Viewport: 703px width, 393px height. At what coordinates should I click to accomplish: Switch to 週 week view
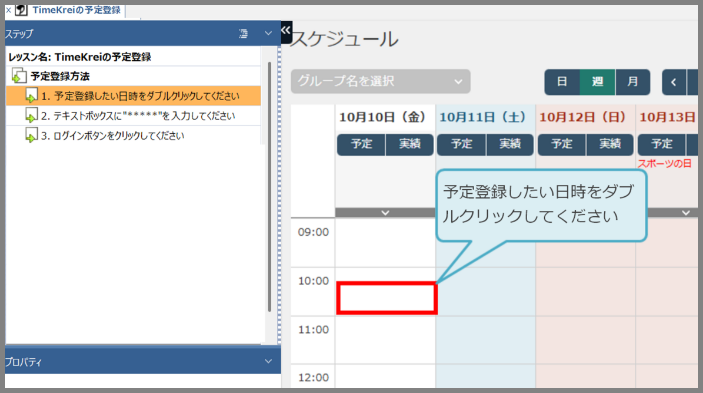pyautogui.click(x=598, y=82)
